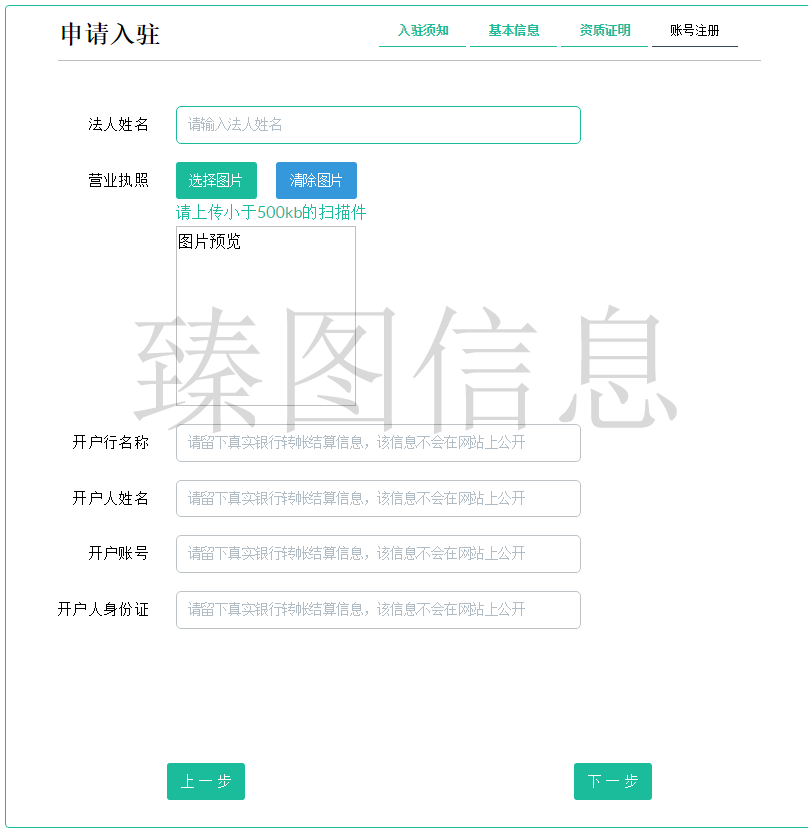
Task: Click the 开户账号 label
Action: point(118,553)
